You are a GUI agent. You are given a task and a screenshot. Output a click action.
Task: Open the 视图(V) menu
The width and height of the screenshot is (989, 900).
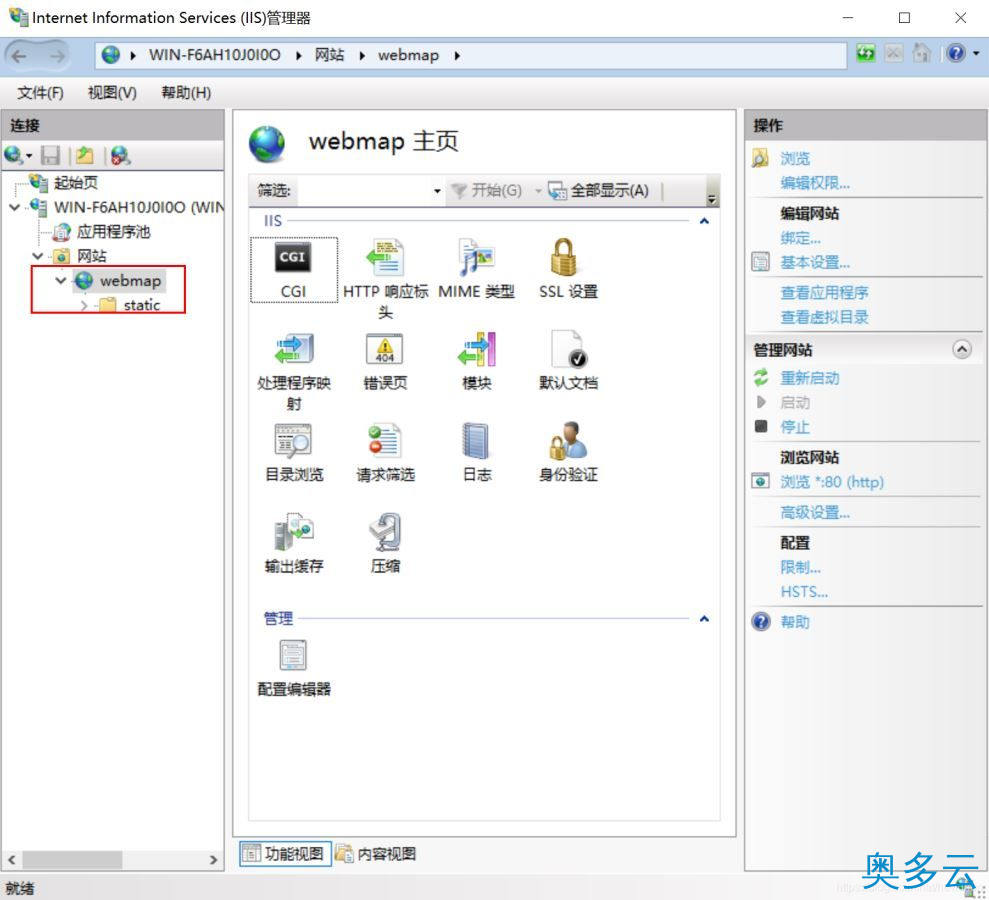[x=112, y=93]
